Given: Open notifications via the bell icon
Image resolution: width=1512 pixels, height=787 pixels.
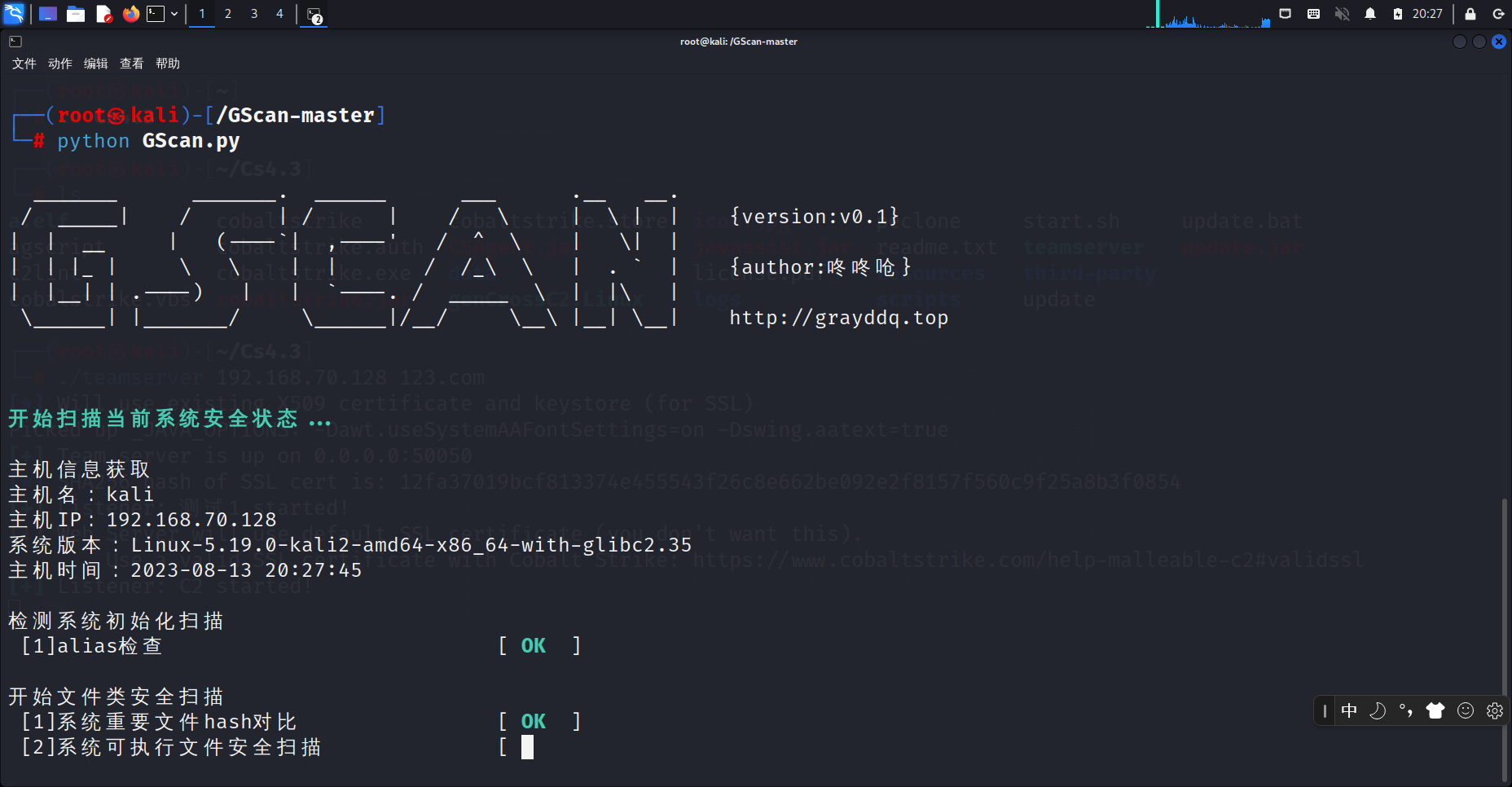Looking at the screenshot, I should (1369, 14).
